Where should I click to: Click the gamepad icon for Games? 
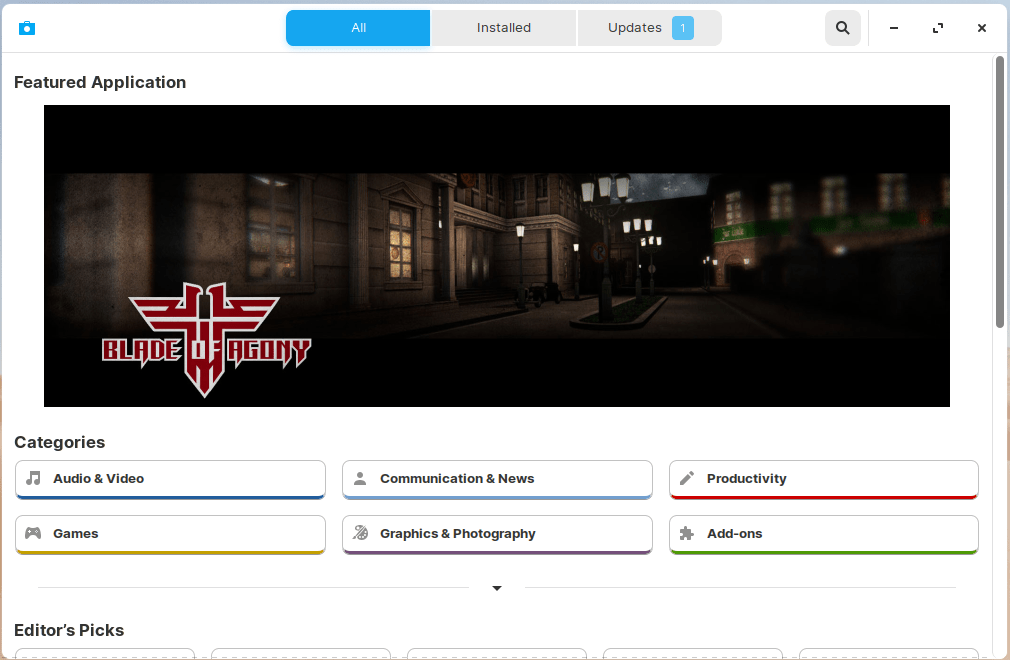[x=34, y=533]
